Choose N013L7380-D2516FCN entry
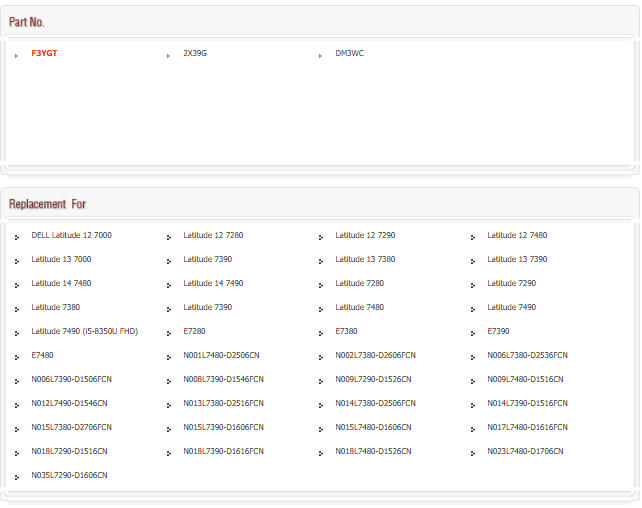This screenshot has width=642, height=508. [x=224, y=404]
